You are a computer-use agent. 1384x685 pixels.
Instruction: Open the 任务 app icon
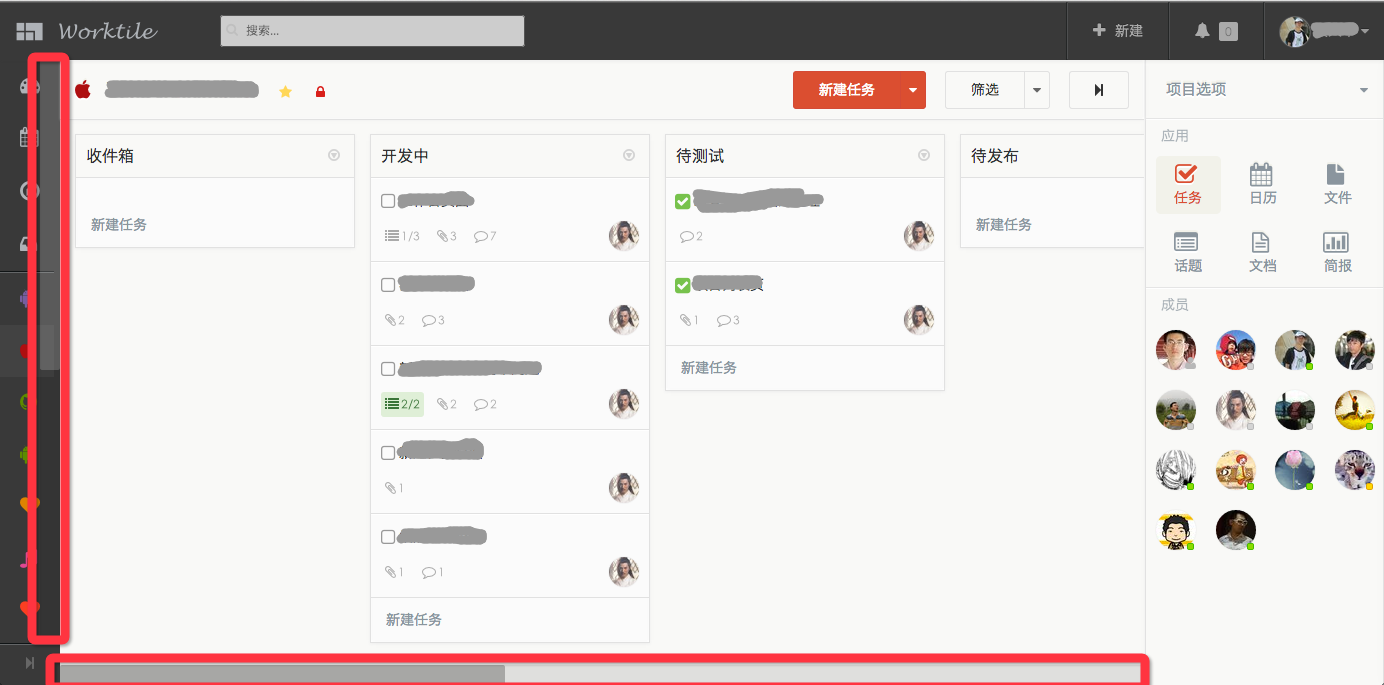click(x=1188, y=185)
